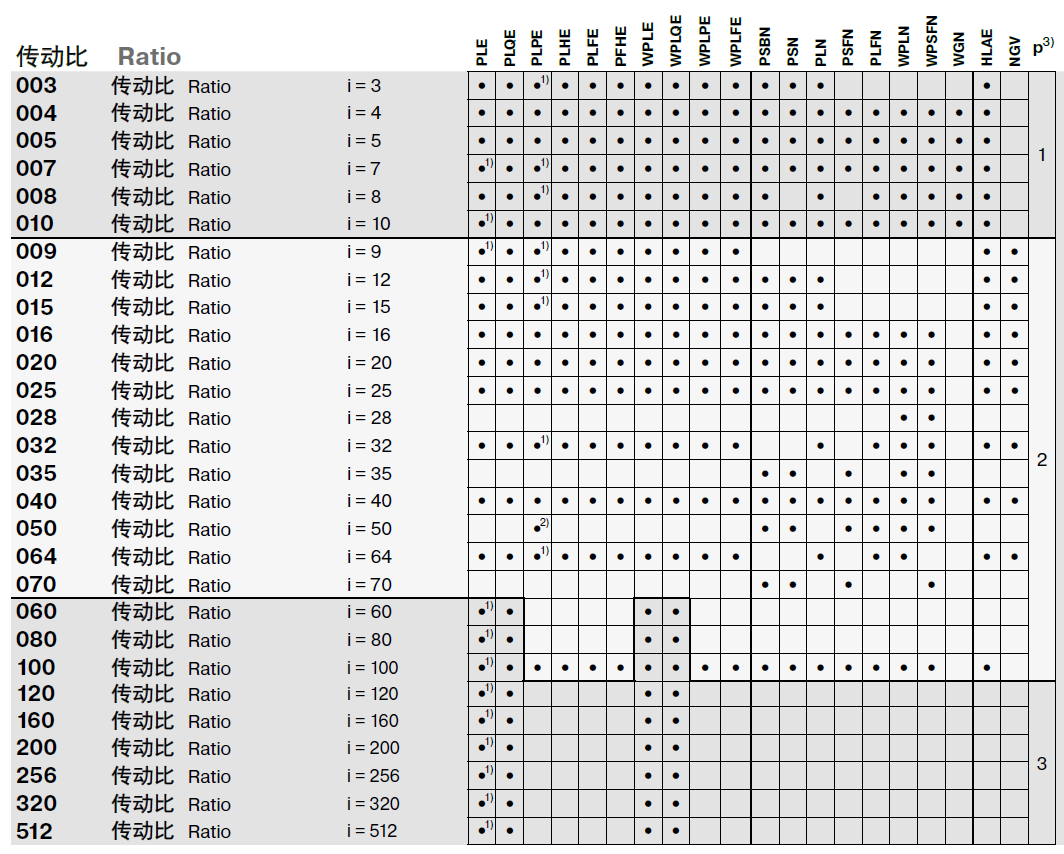Click stage number 3 in the p column
The width and height of the screenshot is (1064, 854).
[x=1041, y=764]
